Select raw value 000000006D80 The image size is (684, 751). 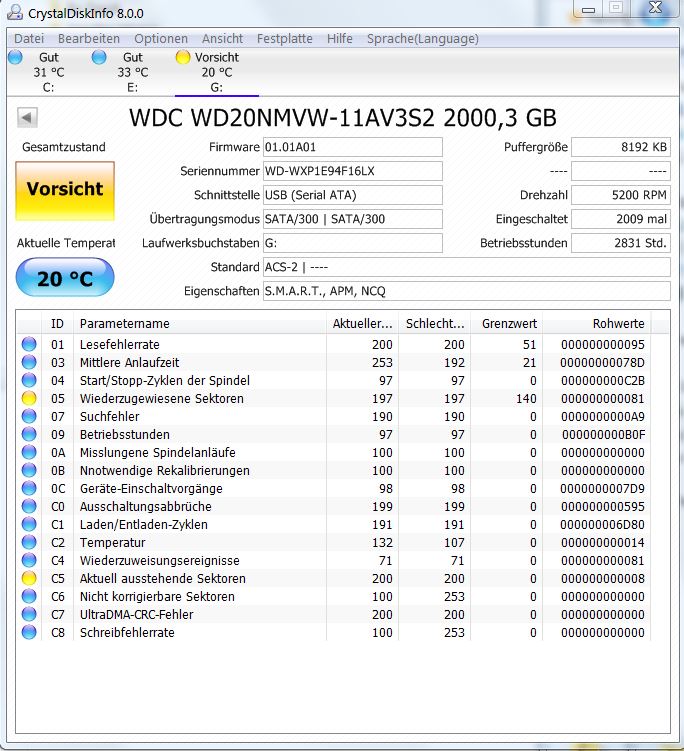[603, 524]
